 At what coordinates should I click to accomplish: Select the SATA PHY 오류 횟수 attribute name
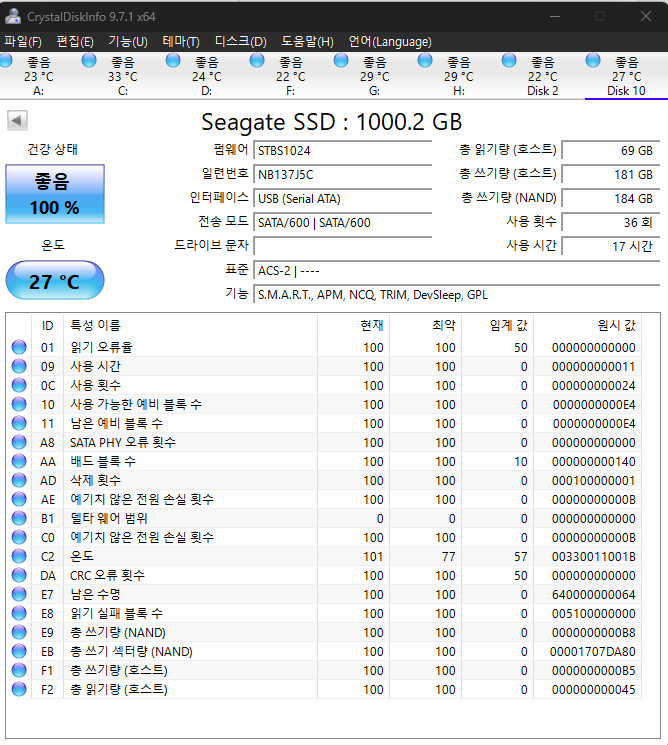[x=123, y=442]
